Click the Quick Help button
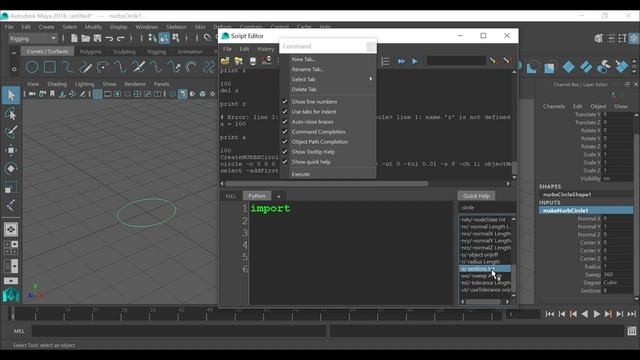 476,196
